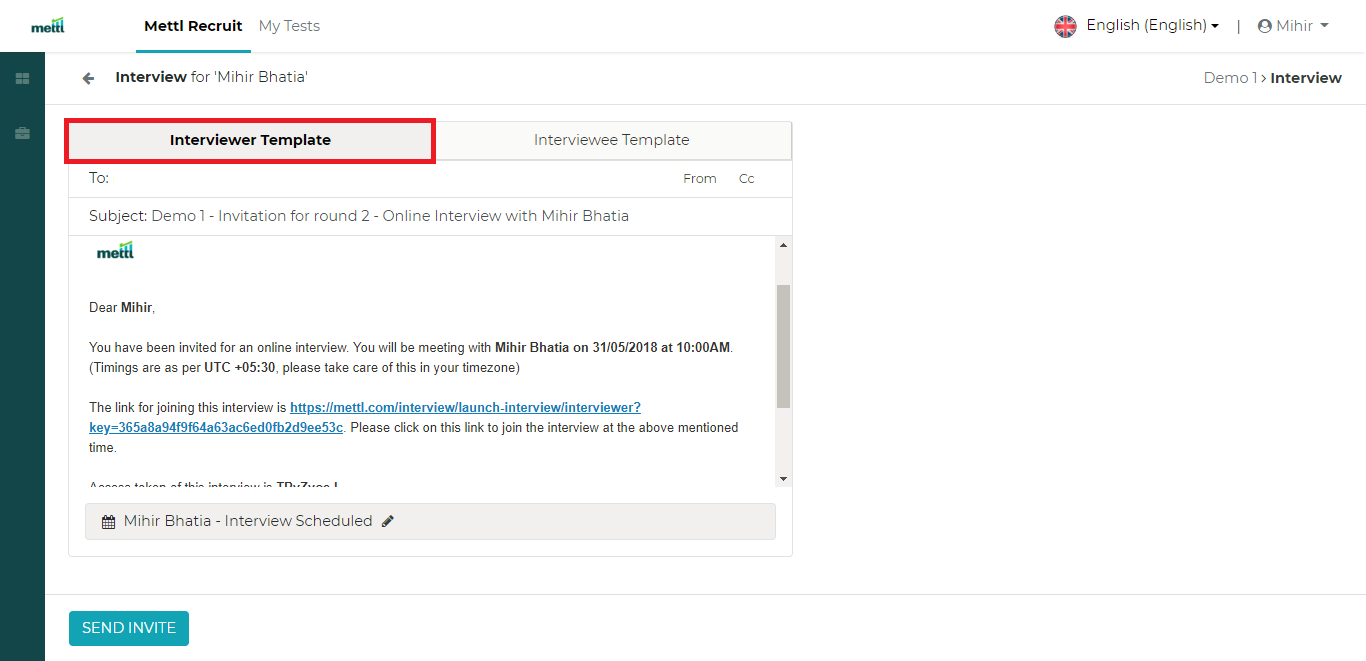
Task: Open the interviewer launch-interview link
Action: (365, 417)
